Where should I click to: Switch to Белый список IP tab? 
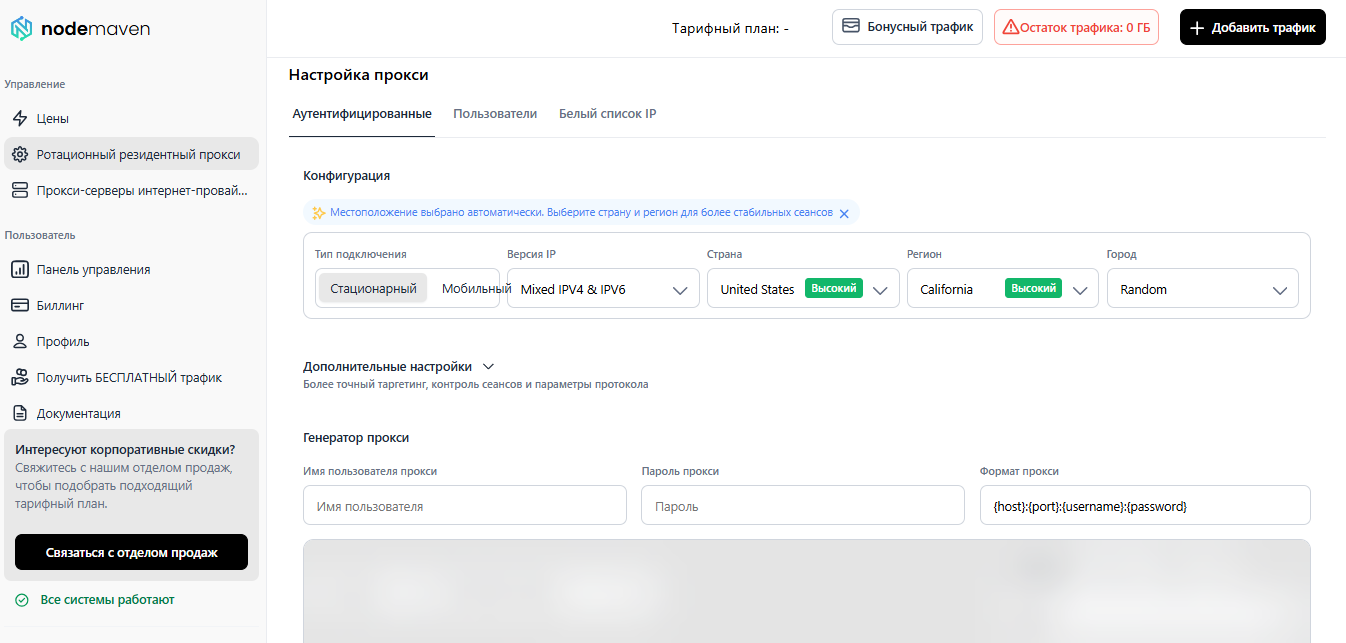607,114
